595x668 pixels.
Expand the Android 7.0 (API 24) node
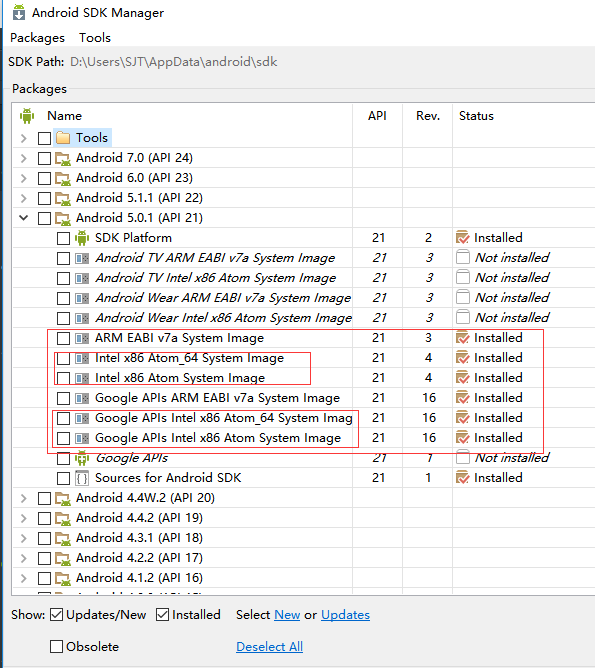pyautogui.click(x=24, y=158)
